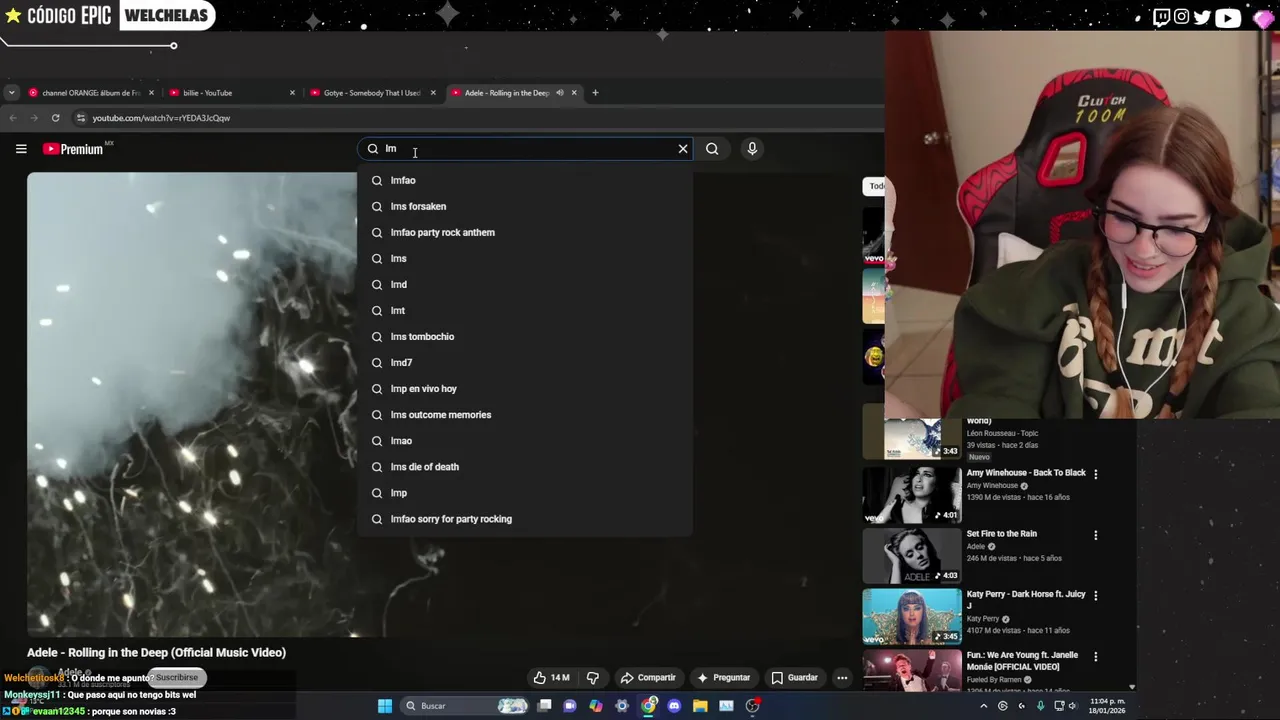This screenshot has height=720, width=1280.
Task: Choose the 'lmd' suggestion
Action: point(525,284)
